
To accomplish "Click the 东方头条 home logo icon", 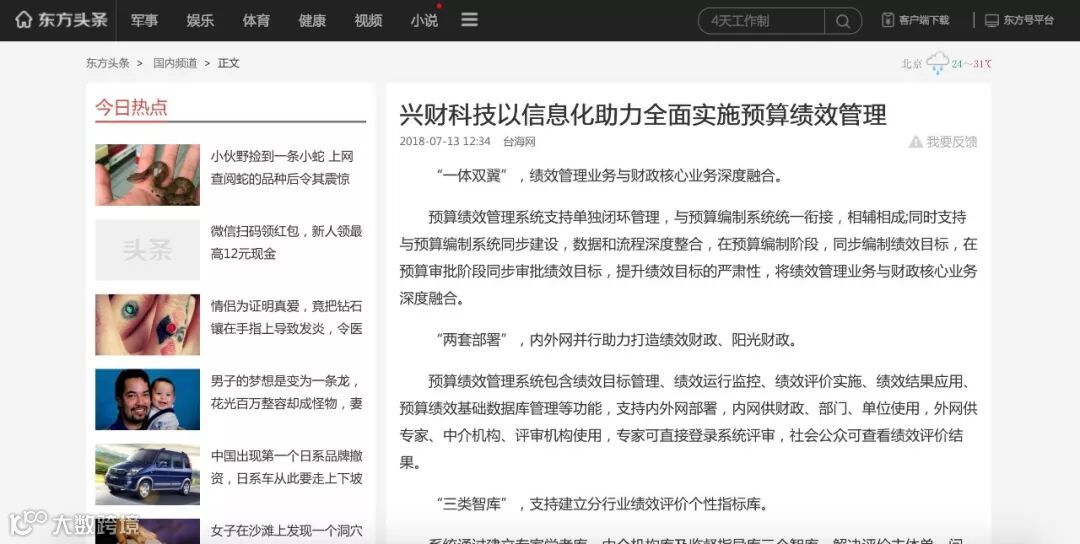I will coord(23,20).
